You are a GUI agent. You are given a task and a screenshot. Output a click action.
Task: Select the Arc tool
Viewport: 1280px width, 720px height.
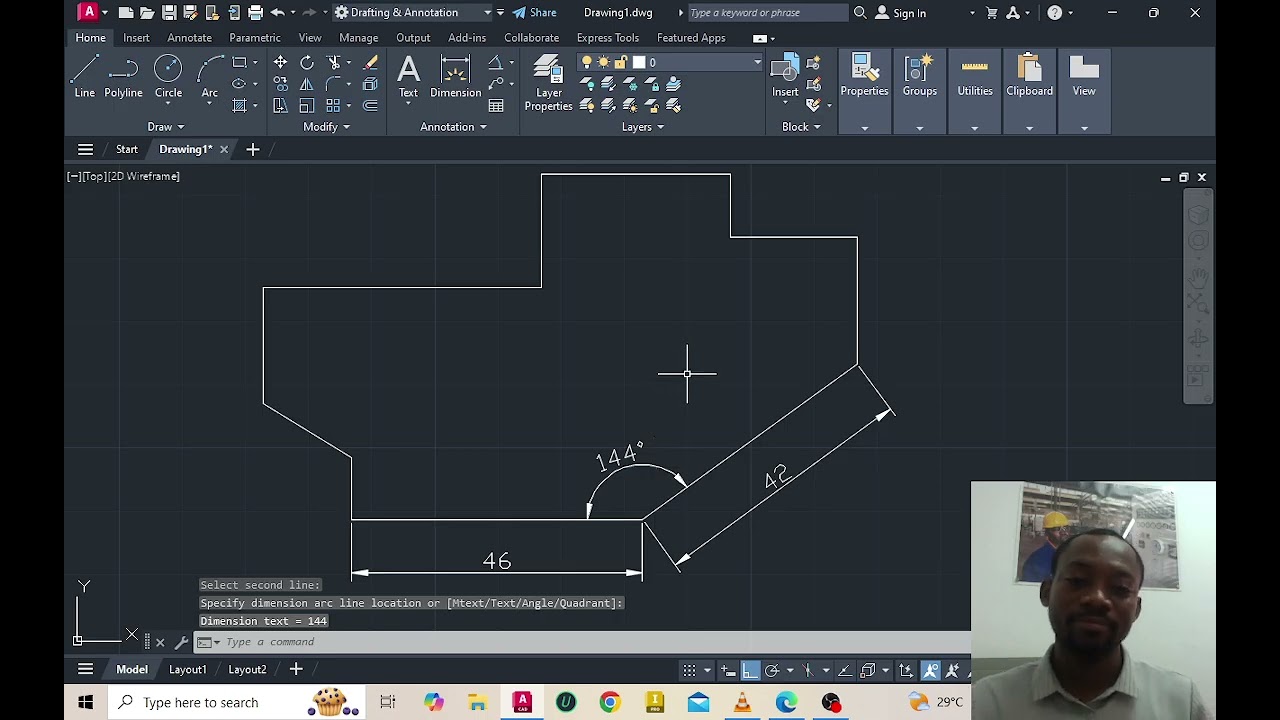[x=209, y=77]
